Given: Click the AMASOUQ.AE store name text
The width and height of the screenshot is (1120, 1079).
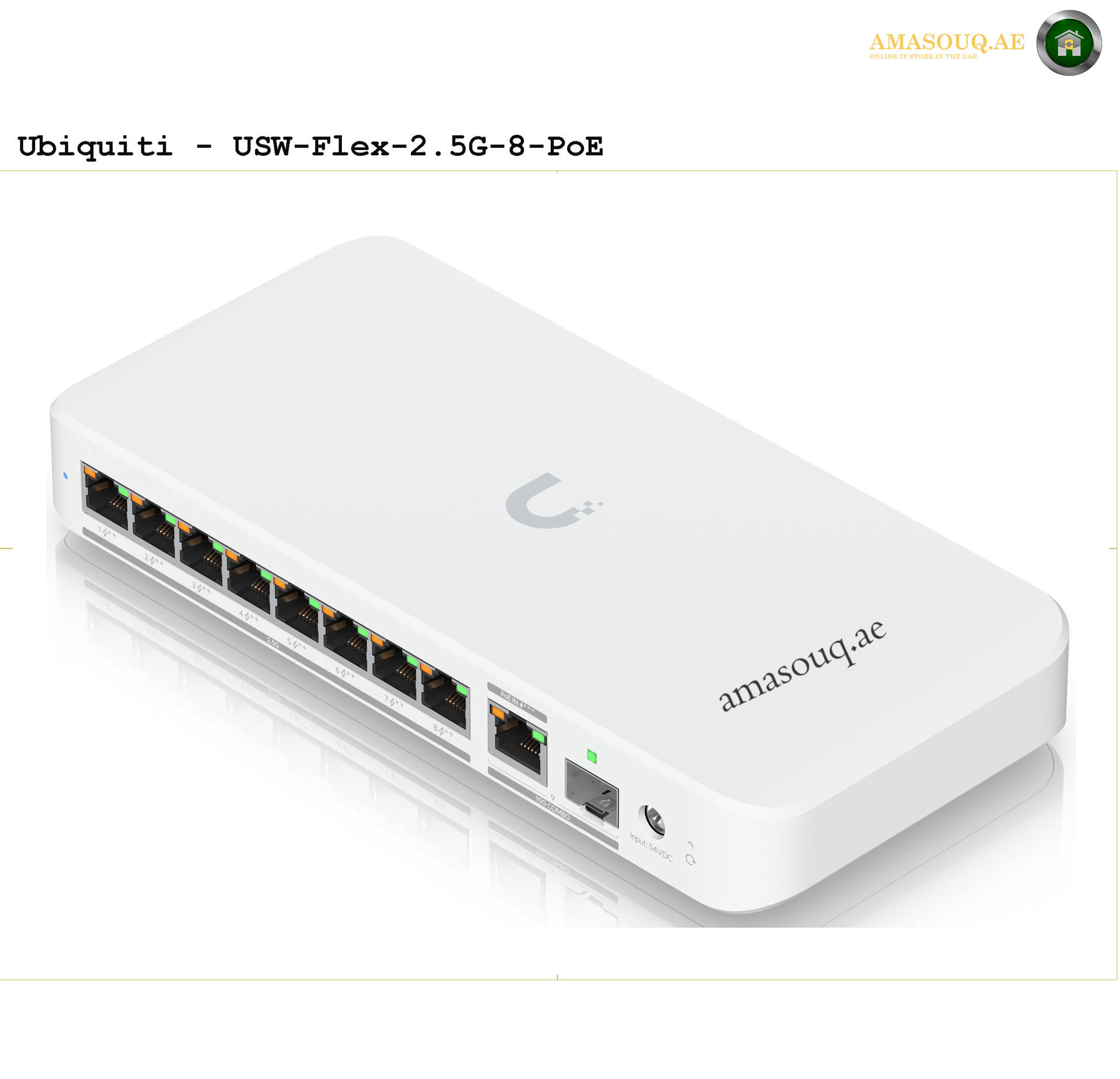Looking at the screenshot, I should (947, 42).
